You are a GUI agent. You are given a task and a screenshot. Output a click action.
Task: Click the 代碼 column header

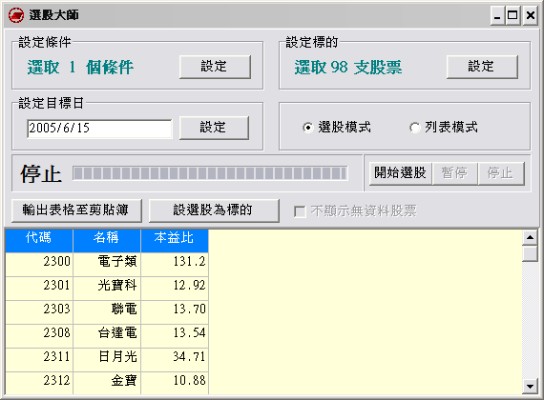click(x=39, y=240)
